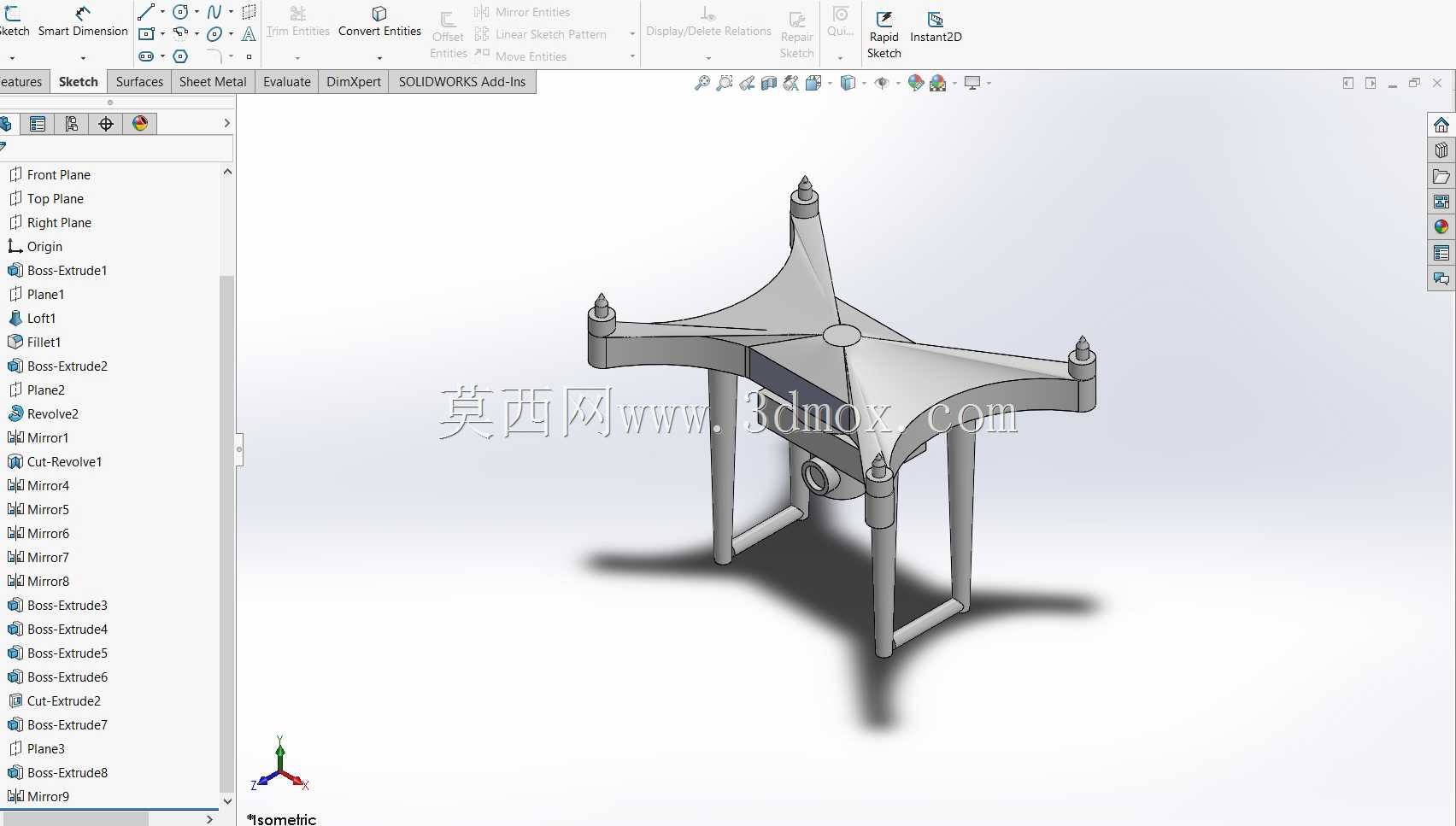Open SOLIDWORKS Forum icon in task pane
This screenshot has width=1456, height=826.
point(1441,278)
